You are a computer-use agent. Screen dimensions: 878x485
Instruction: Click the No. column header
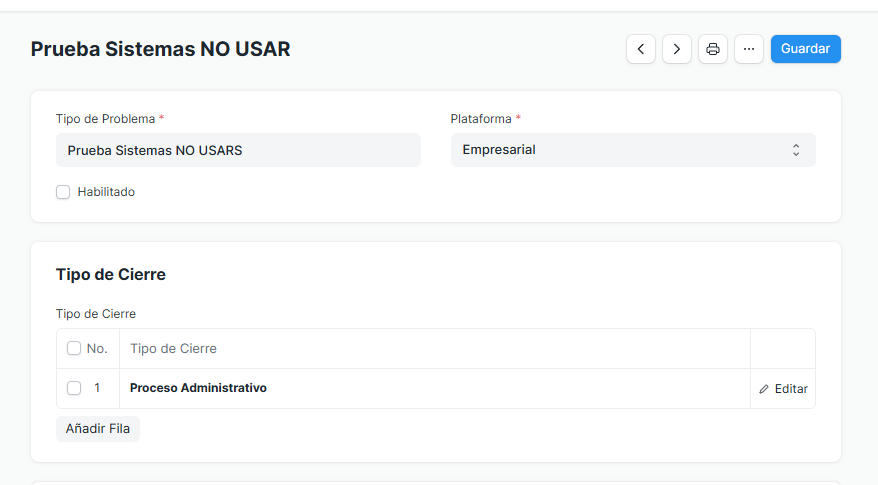point(97,349)
